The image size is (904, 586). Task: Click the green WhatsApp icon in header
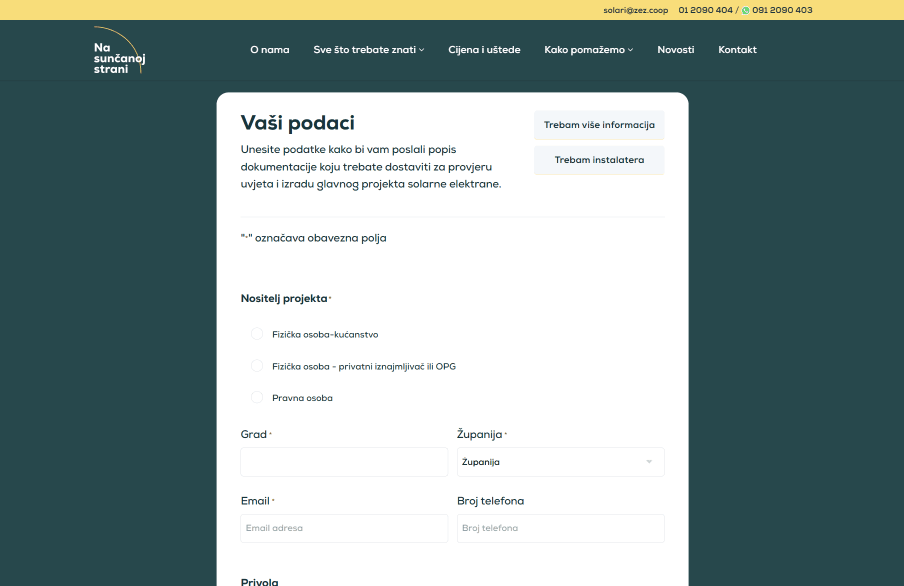(745, 10)
